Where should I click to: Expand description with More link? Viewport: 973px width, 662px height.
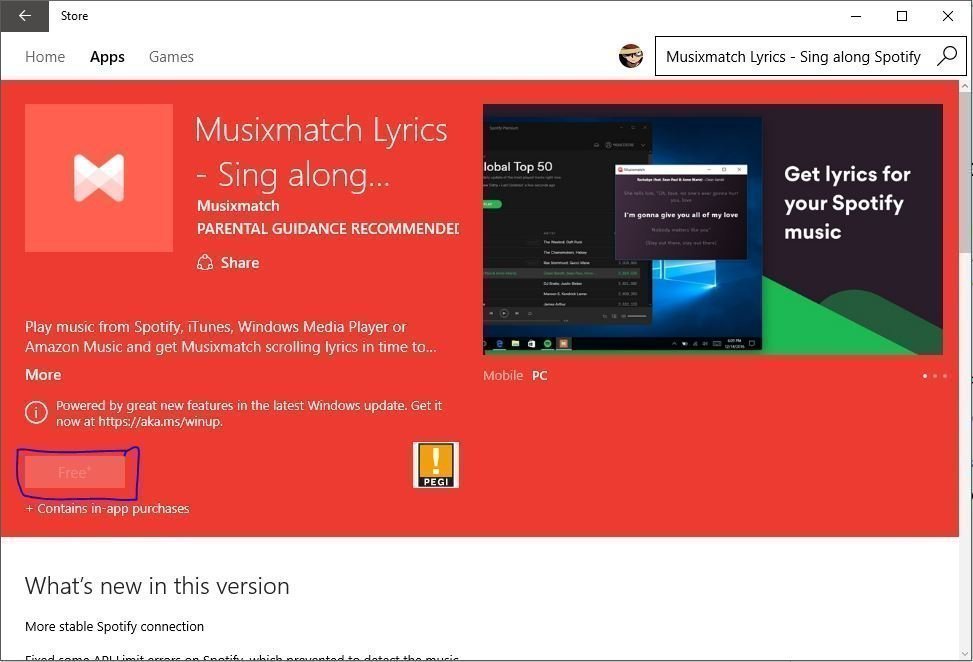[x=43, y=375]
